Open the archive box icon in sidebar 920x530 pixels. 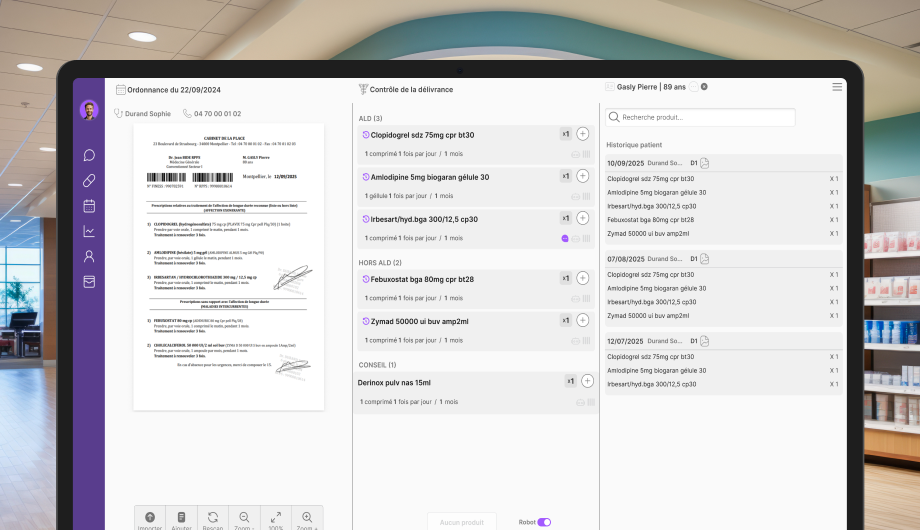(89, 282)
